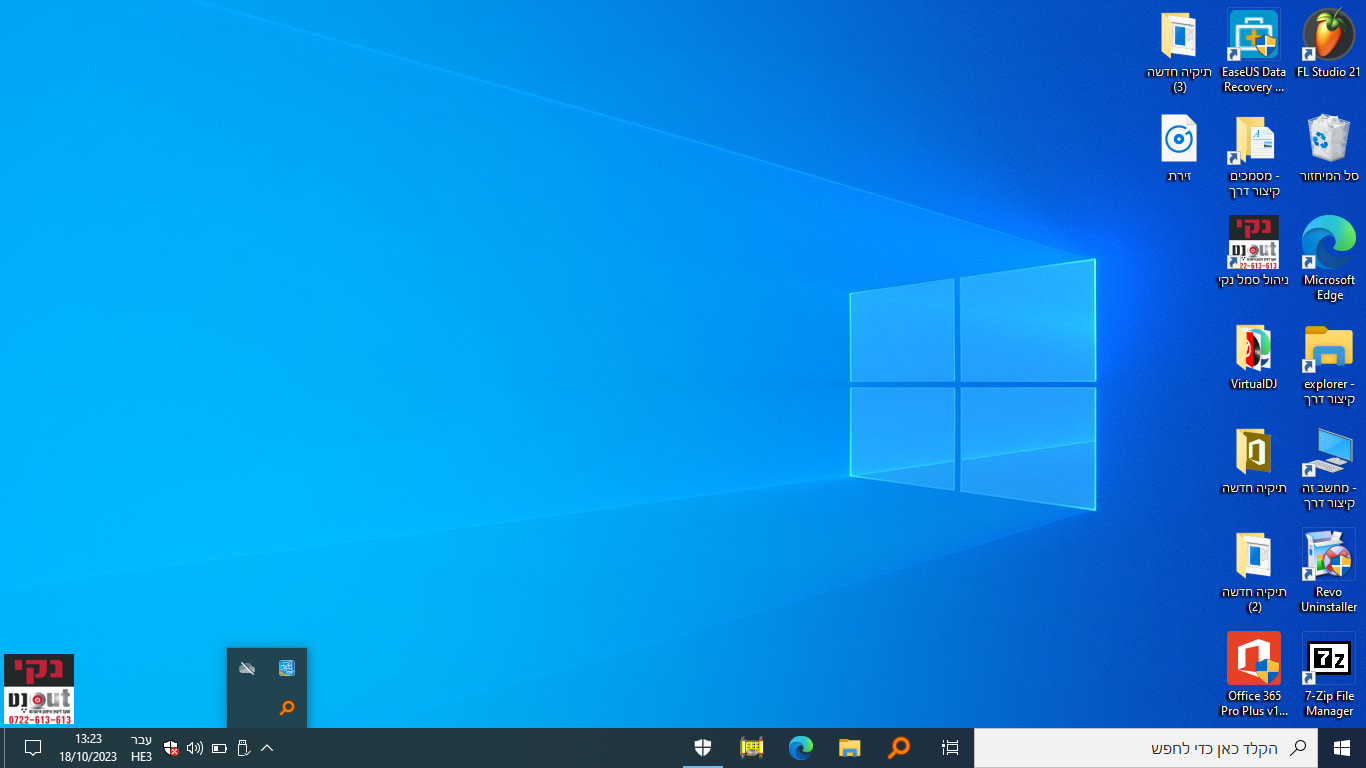Screen dimensions: 1366x768
Task: Open the orange magnifier app in taskbar
Action: 900,748
